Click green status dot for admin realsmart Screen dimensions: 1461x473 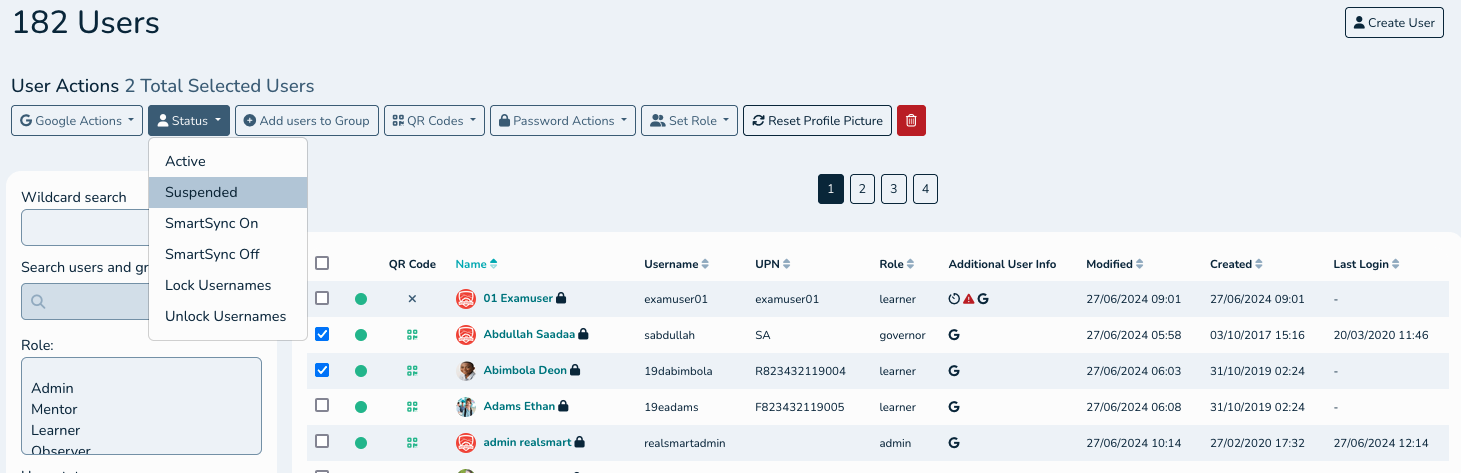click(x=361, y=443)
